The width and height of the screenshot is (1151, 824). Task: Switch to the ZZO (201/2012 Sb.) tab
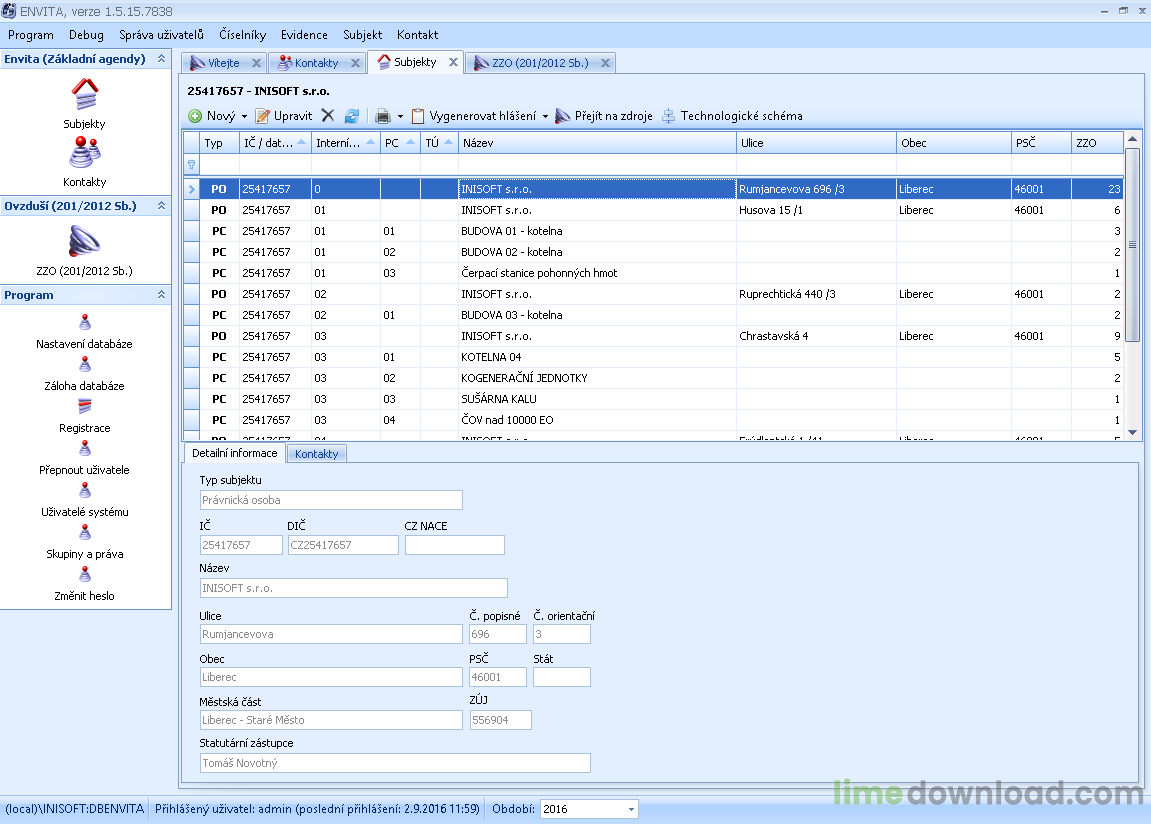point(540,63)
